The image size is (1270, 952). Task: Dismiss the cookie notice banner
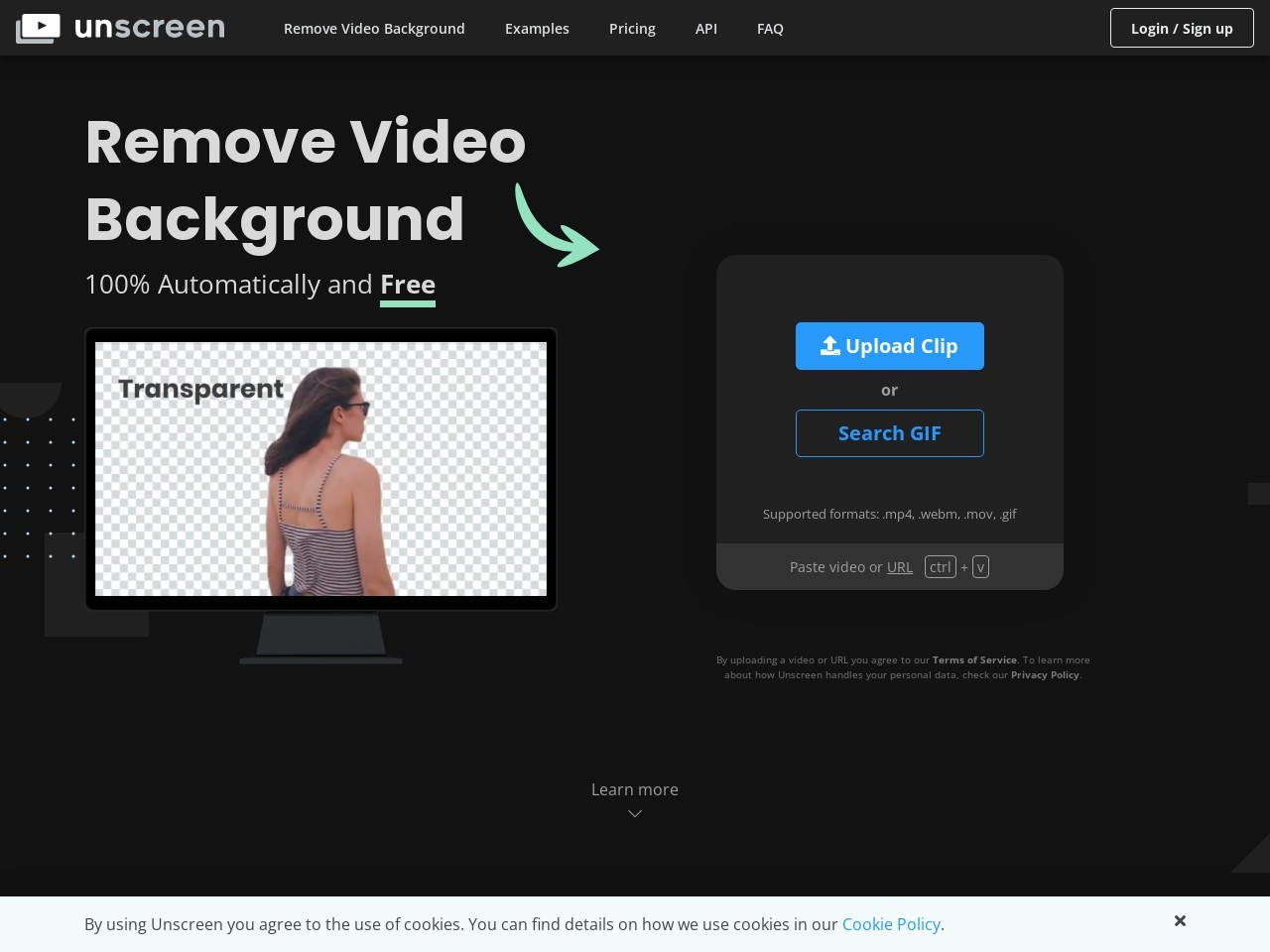click(1180, 921)
